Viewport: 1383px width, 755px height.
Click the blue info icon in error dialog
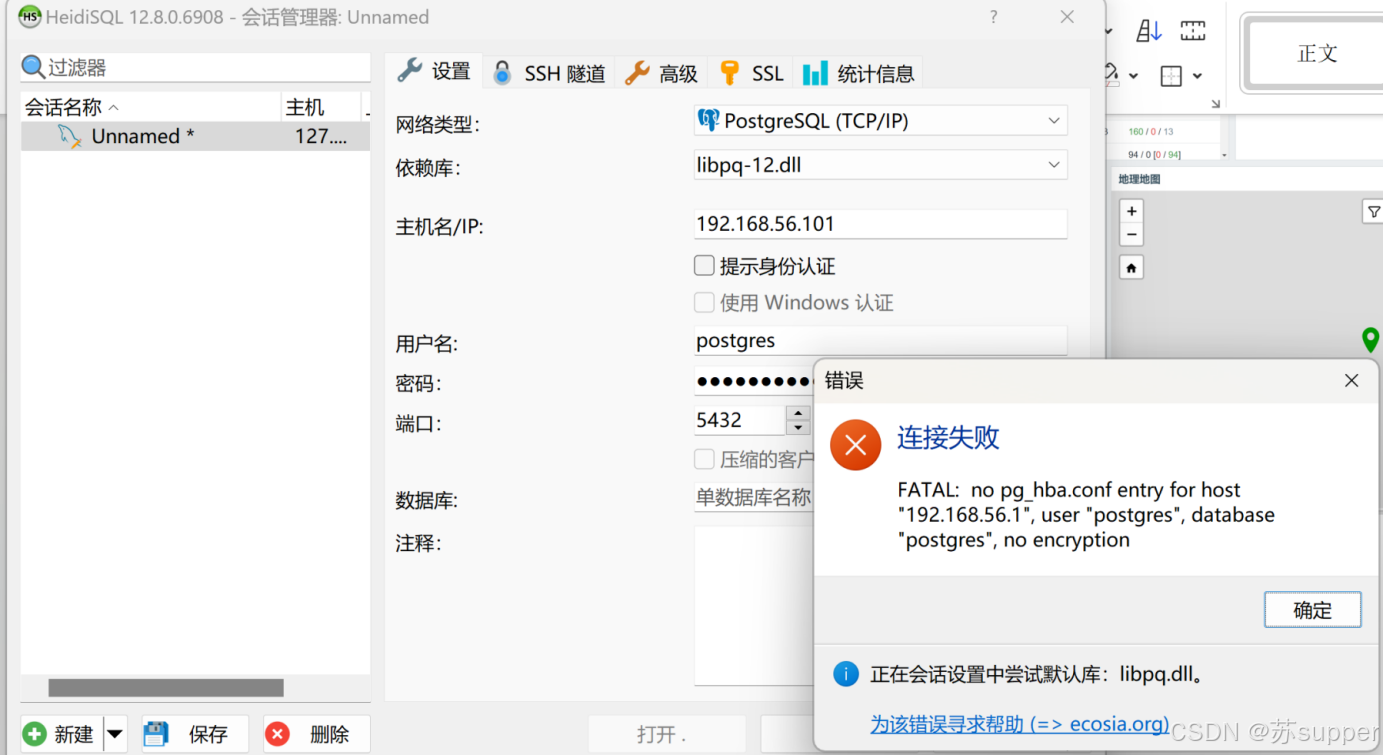(846, 674)
